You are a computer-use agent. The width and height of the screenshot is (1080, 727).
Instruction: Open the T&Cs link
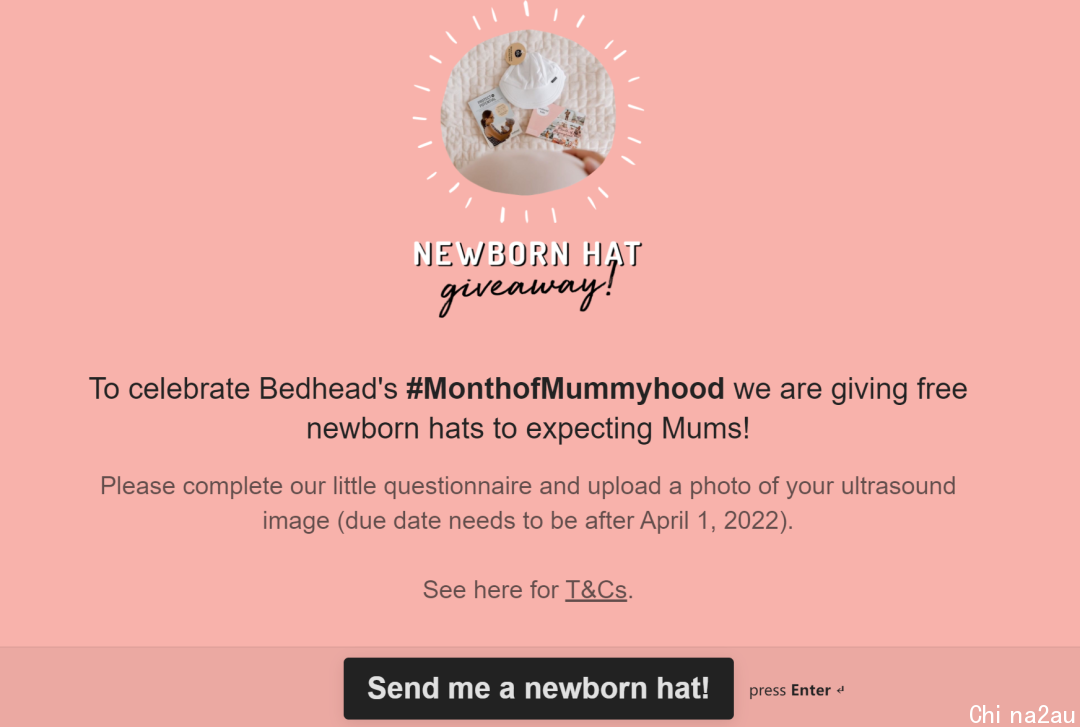[596, 590]
